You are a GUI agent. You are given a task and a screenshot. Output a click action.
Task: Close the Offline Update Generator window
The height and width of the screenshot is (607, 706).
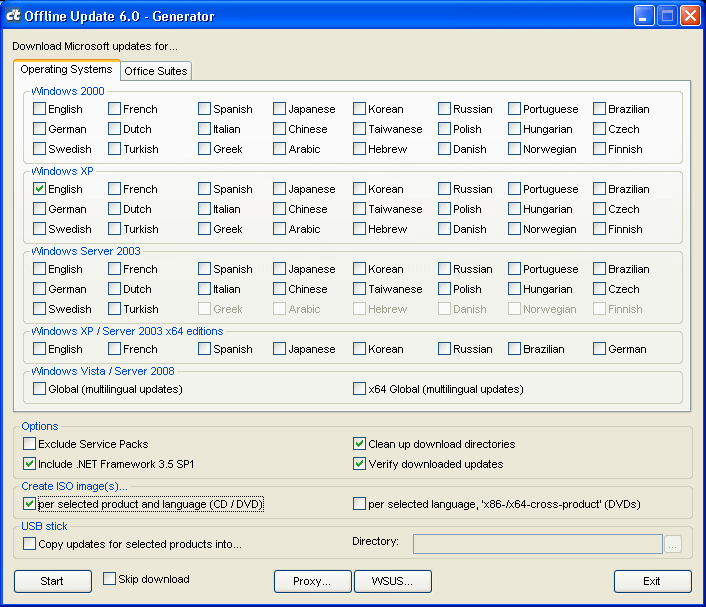pyautogui.click(x=690, y=16)
